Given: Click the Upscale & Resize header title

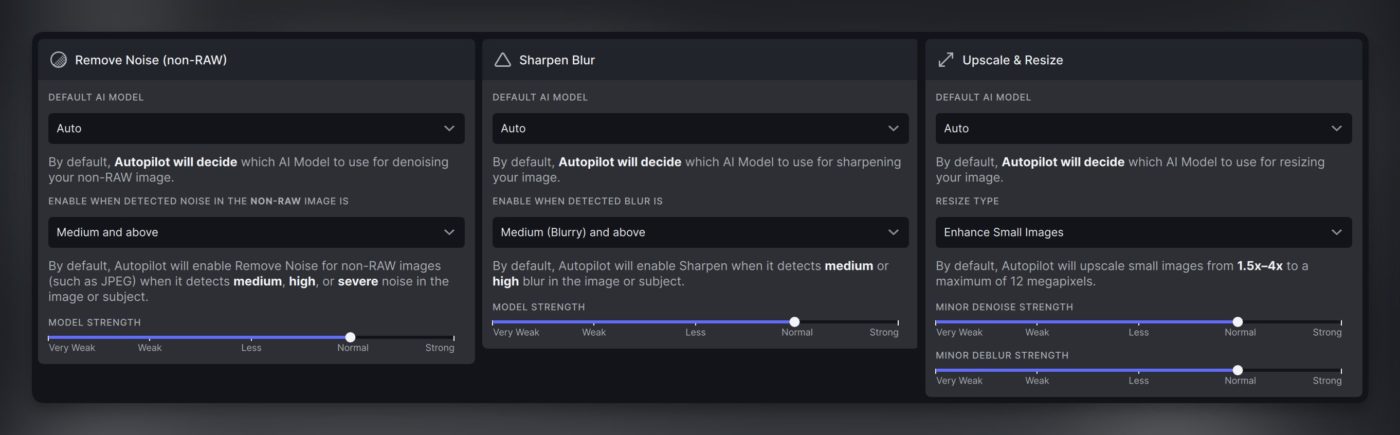Looking at the screenshot, I should coord(1012,60).
